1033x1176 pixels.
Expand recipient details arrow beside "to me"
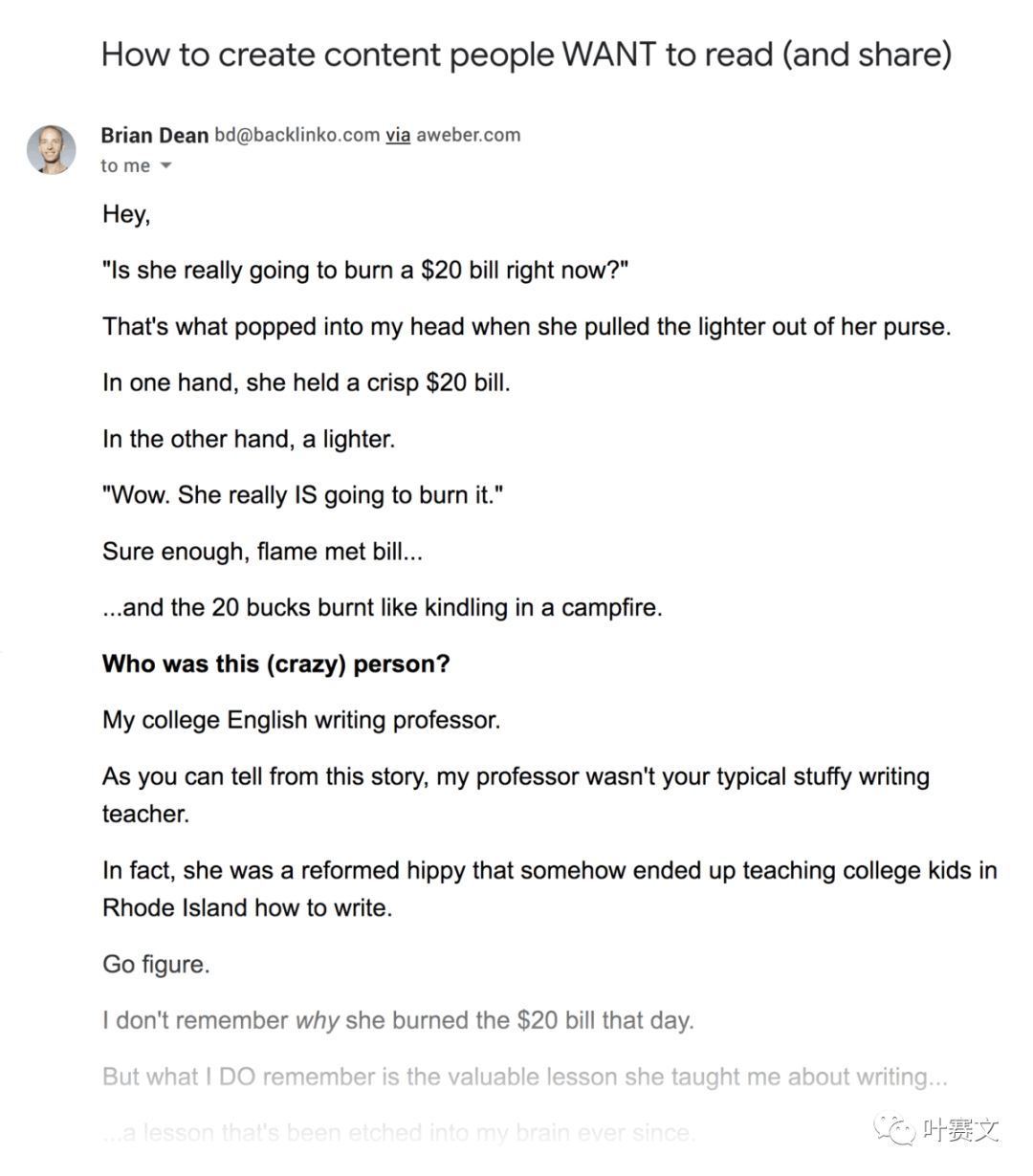click(x=165, y=166)
